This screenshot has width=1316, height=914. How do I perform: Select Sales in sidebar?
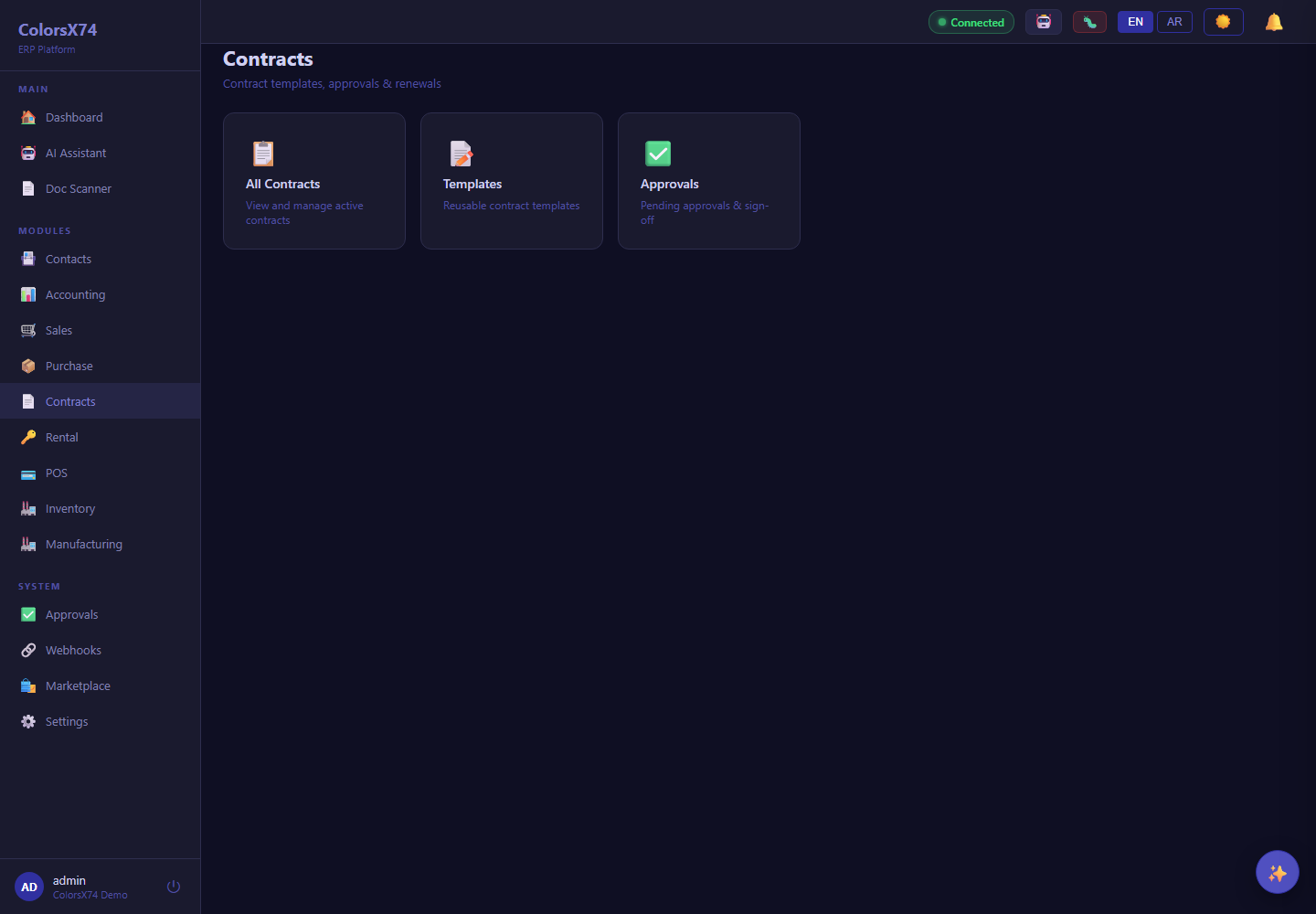click(58, 330)
